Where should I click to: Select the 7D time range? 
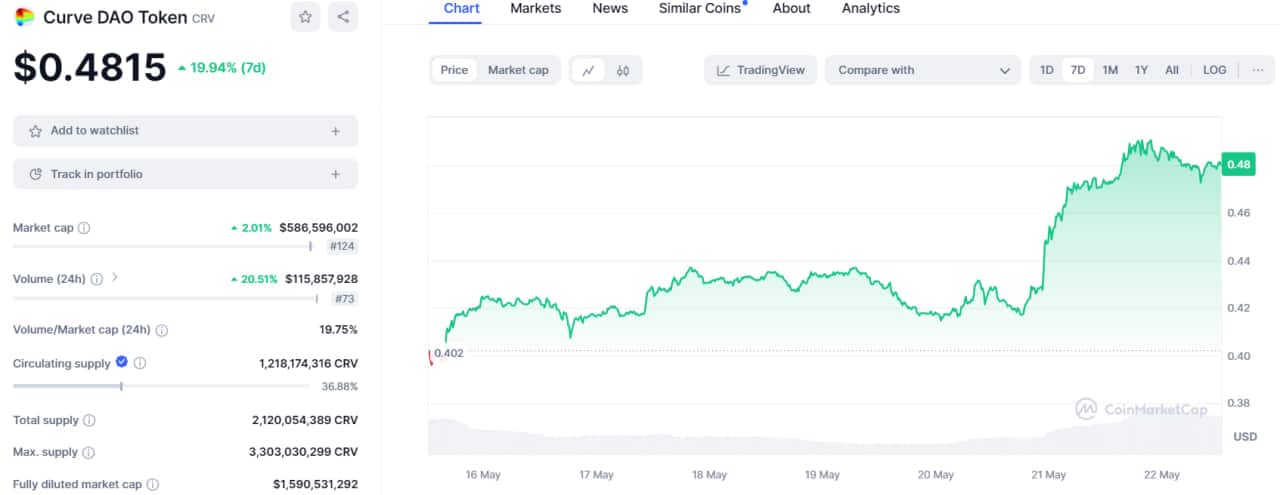click(1078, 70)
